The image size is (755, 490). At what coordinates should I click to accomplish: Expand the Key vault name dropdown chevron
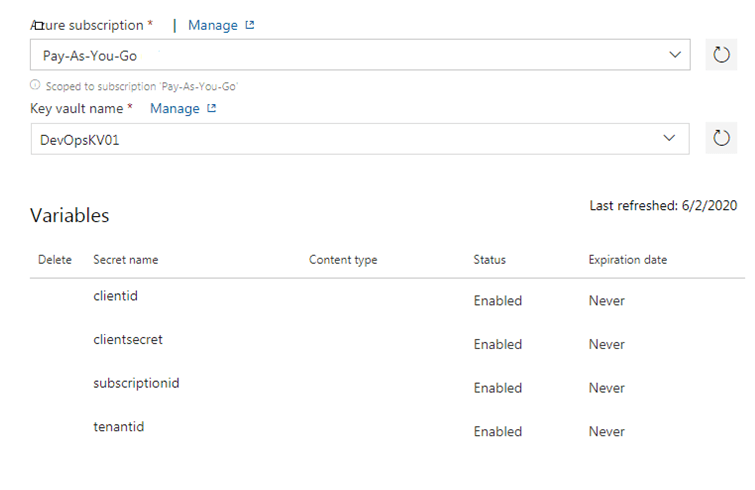tap(670, 139)
